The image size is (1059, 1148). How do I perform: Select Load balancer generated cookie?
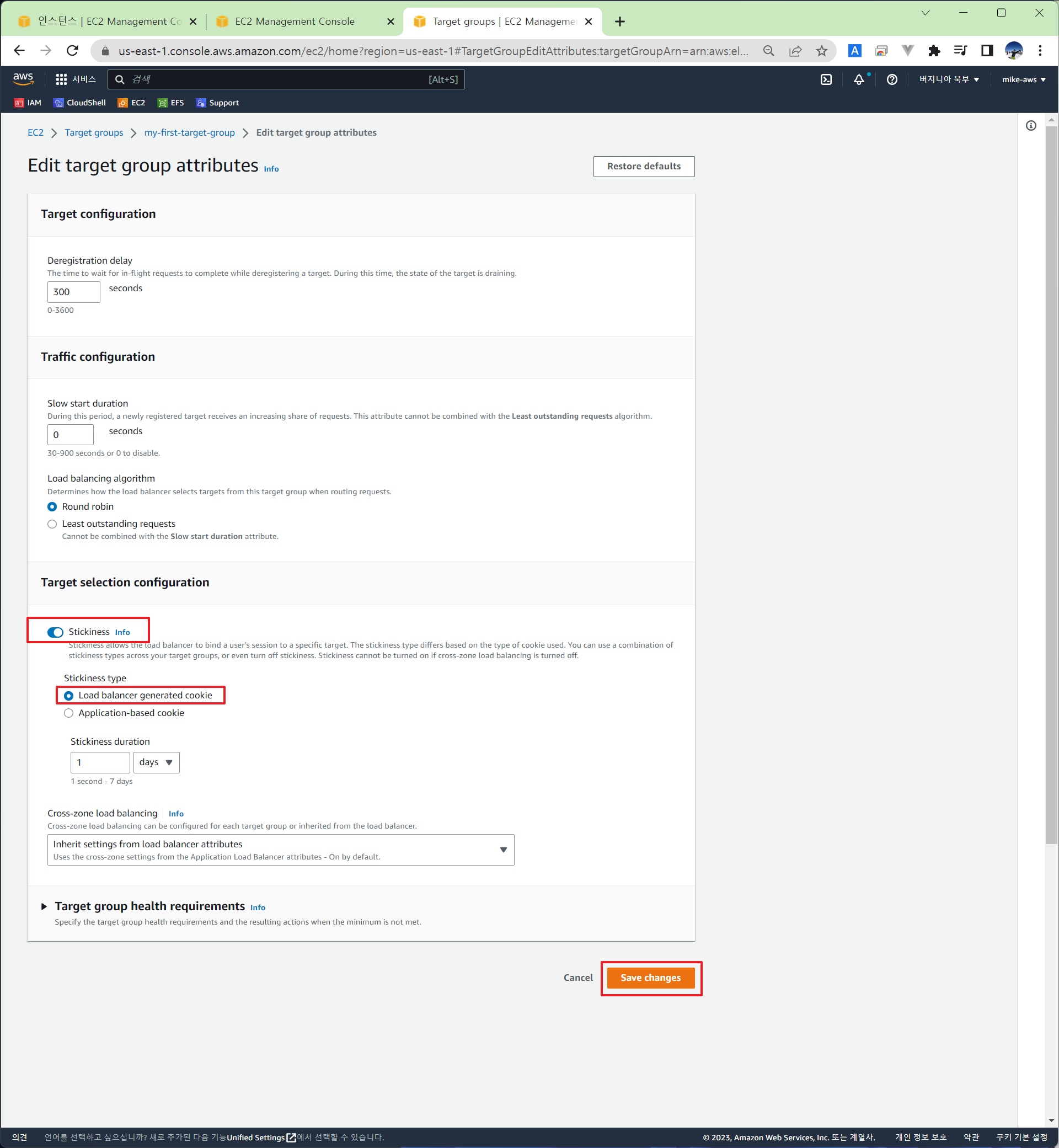click(69, 696)
